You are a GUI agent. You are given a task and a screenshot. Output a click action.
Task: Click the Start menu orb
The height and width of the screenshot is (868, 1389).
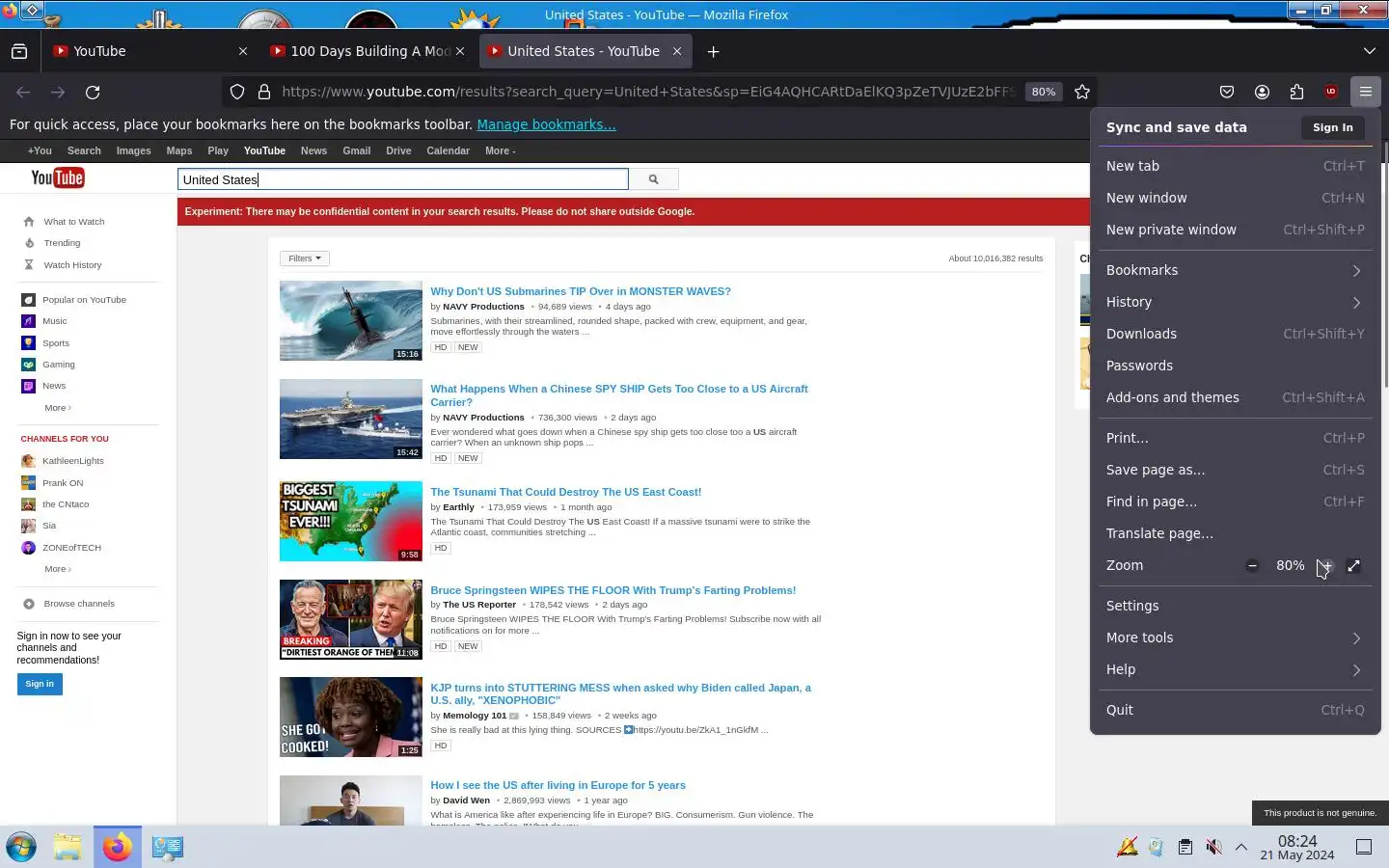[x=21, y=847]
